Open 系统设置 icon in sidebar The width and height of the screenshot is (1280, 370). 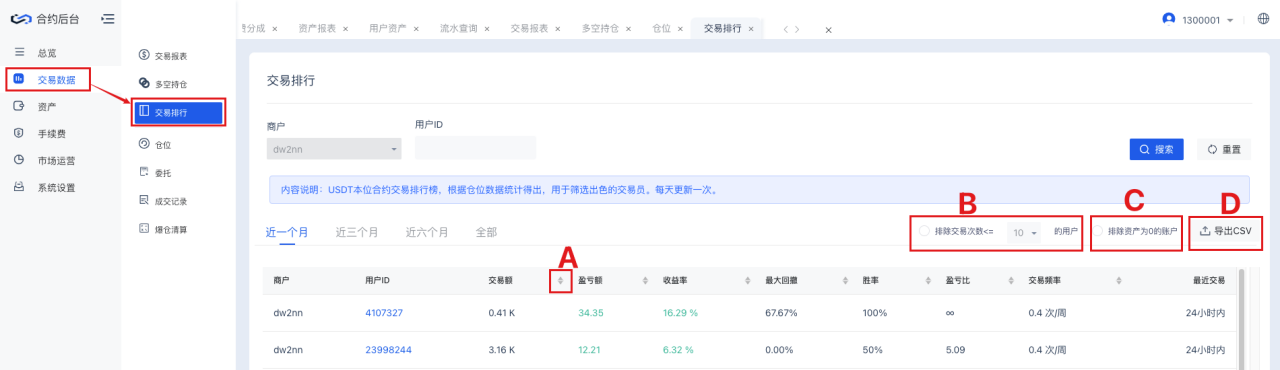19,186
